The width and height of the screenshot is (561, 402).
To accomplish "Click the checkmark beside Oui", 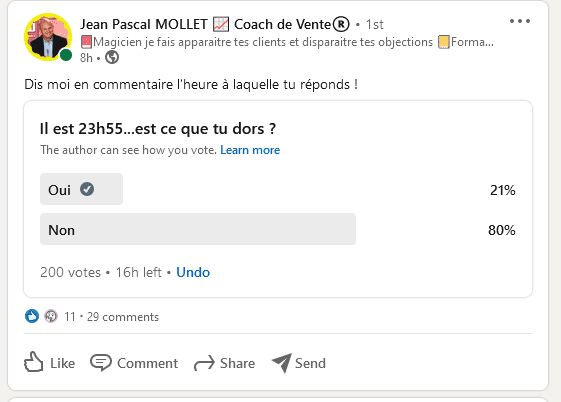I will tap(87, 189).
